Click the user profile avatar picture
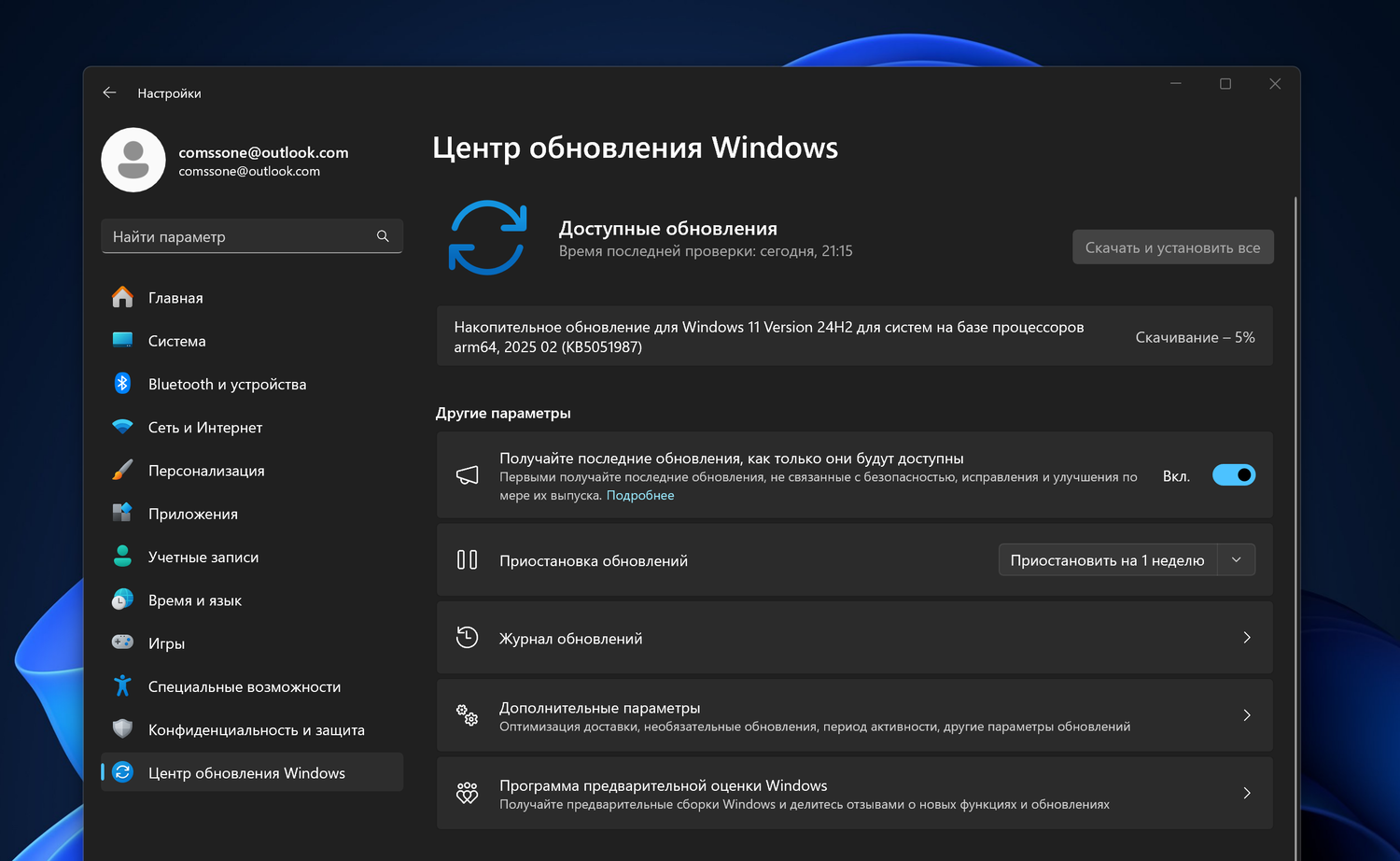Viewport: 1400px width, 861px height. pos(133,160)
